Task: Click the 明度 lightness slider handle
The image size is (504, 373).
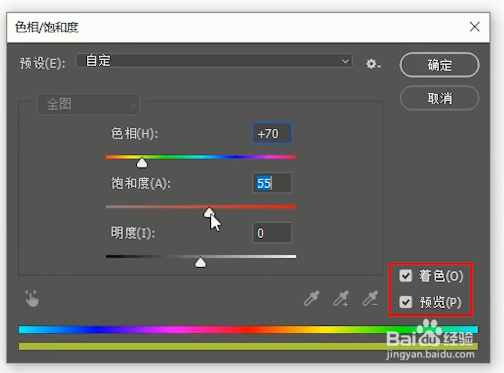Action: [200, 262]
